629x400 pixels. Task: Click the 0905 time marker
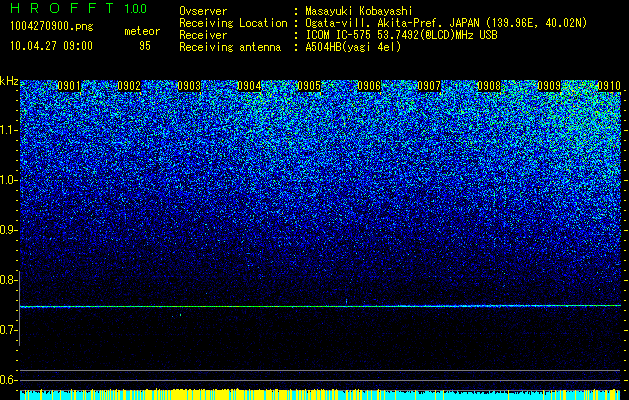[309, 86]
